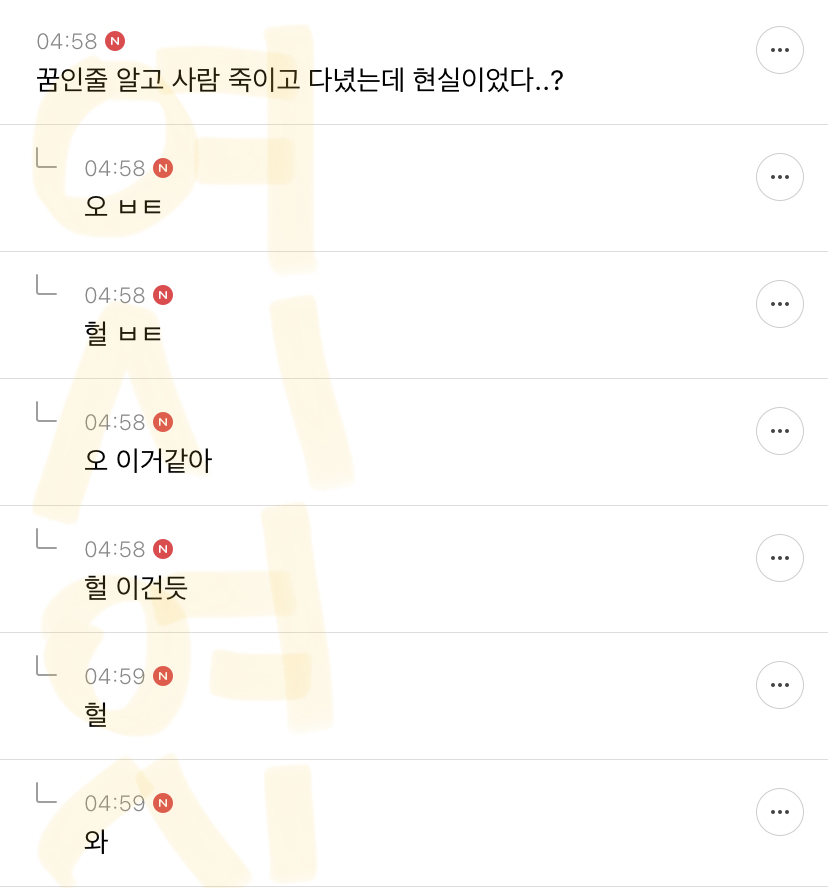The image size is (828, 888).
Task: Click the N badge above '오 ㅂㅌ'
Action: click(163, 168)
